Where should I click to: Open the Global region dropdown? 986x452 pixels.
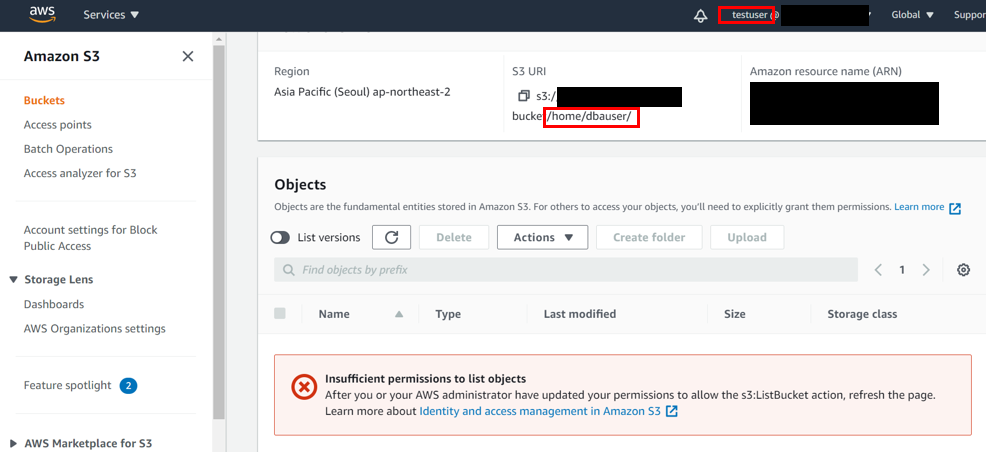912,15
